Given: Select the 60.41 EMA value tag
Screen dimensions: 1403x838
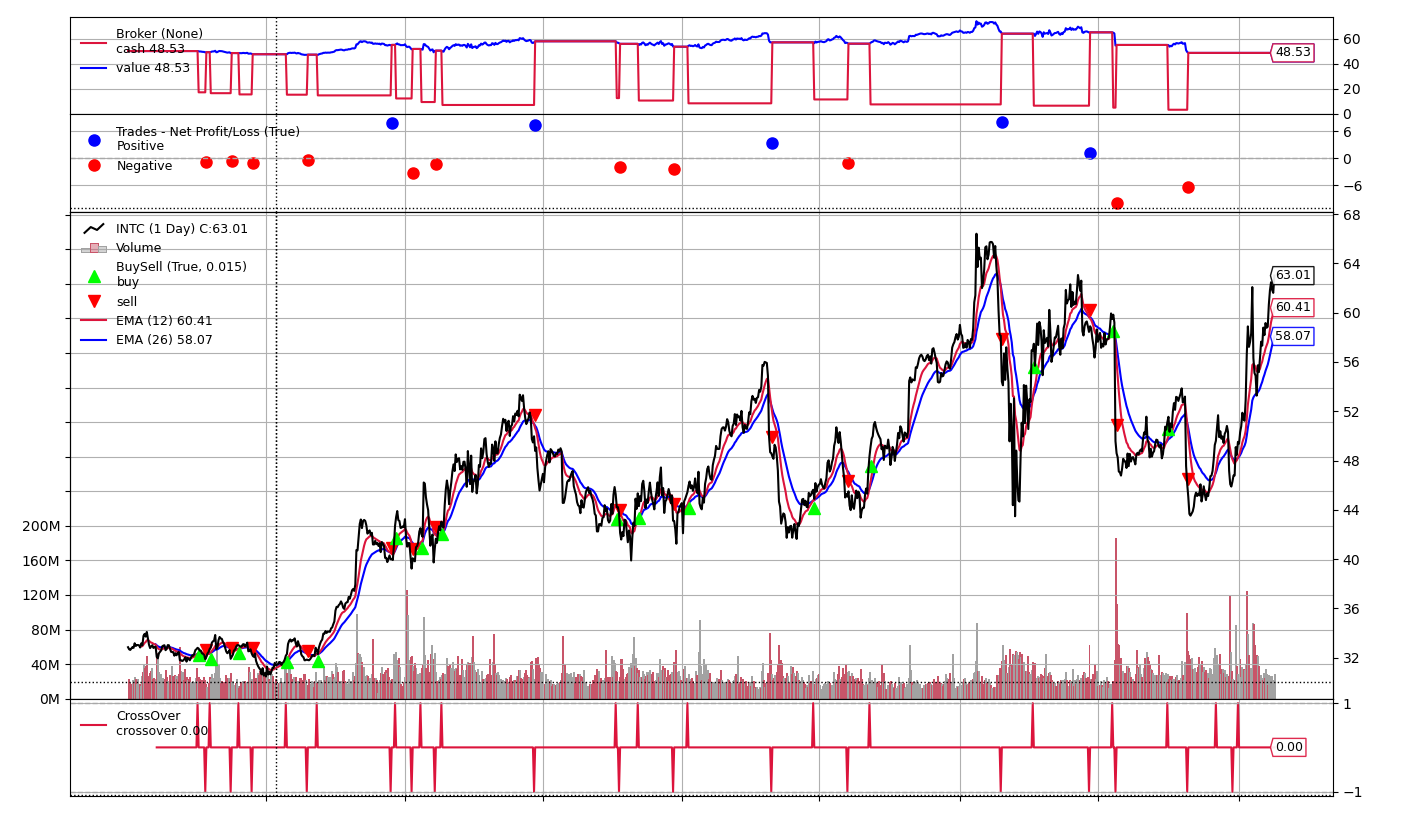Looking at the screenshot, I should (x=1292, y=307).
